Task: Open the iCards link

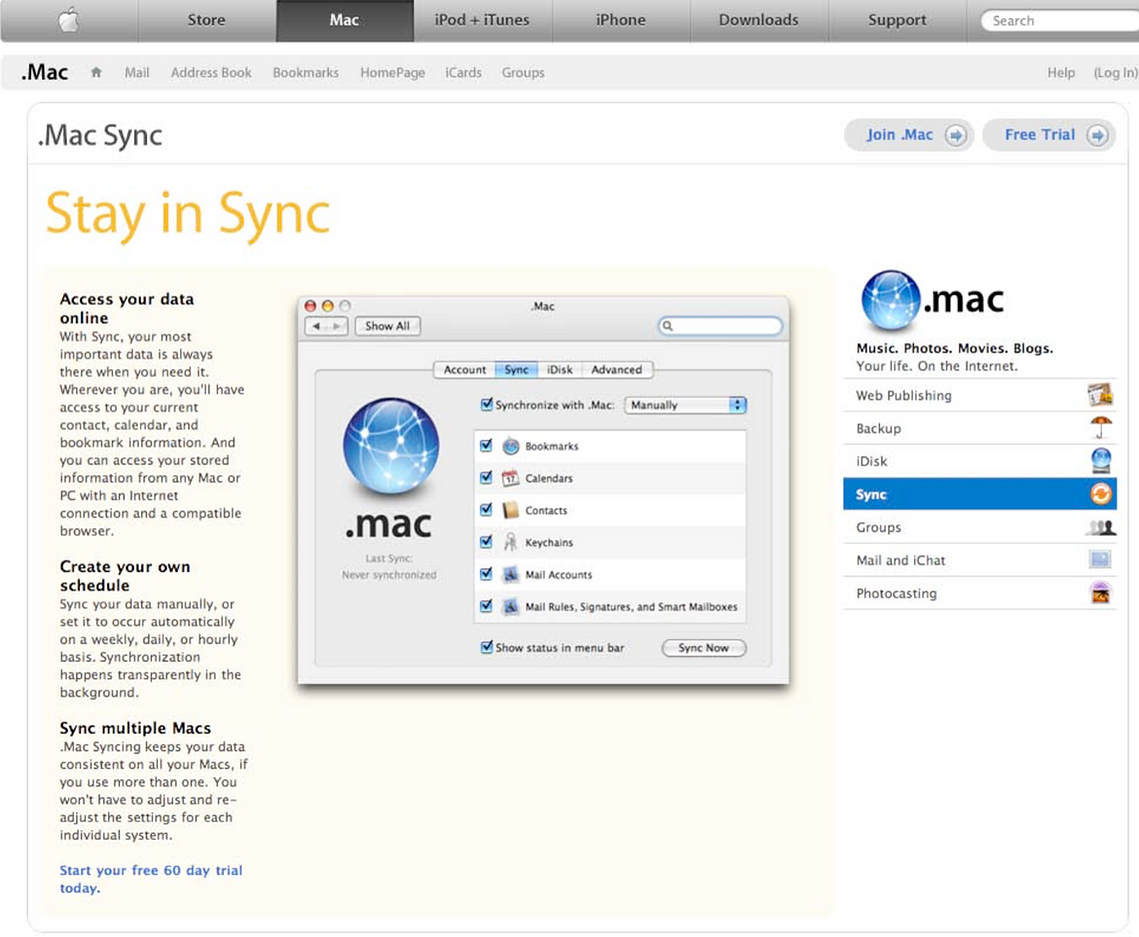Action: point(463,73)
